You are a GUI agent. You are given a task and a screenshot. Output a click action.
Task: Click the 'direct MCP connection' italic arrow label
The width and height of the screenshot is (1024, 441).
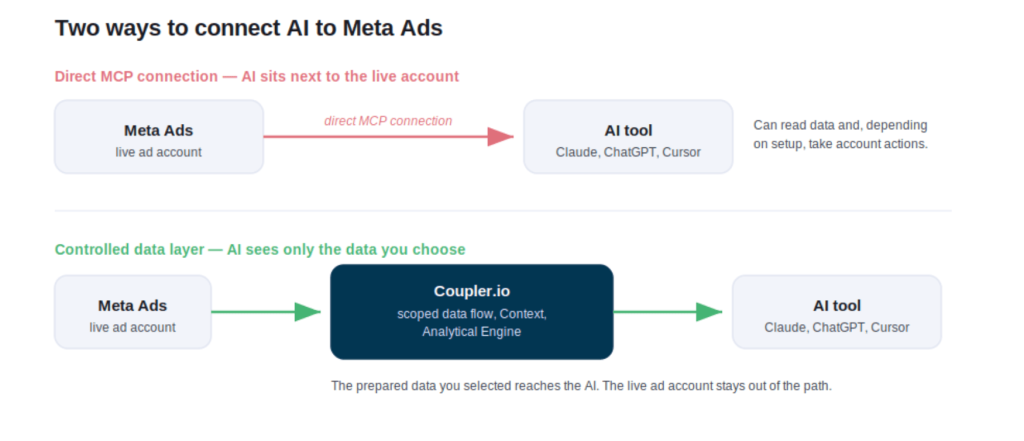pyautogui.click(x=388, y=121)
